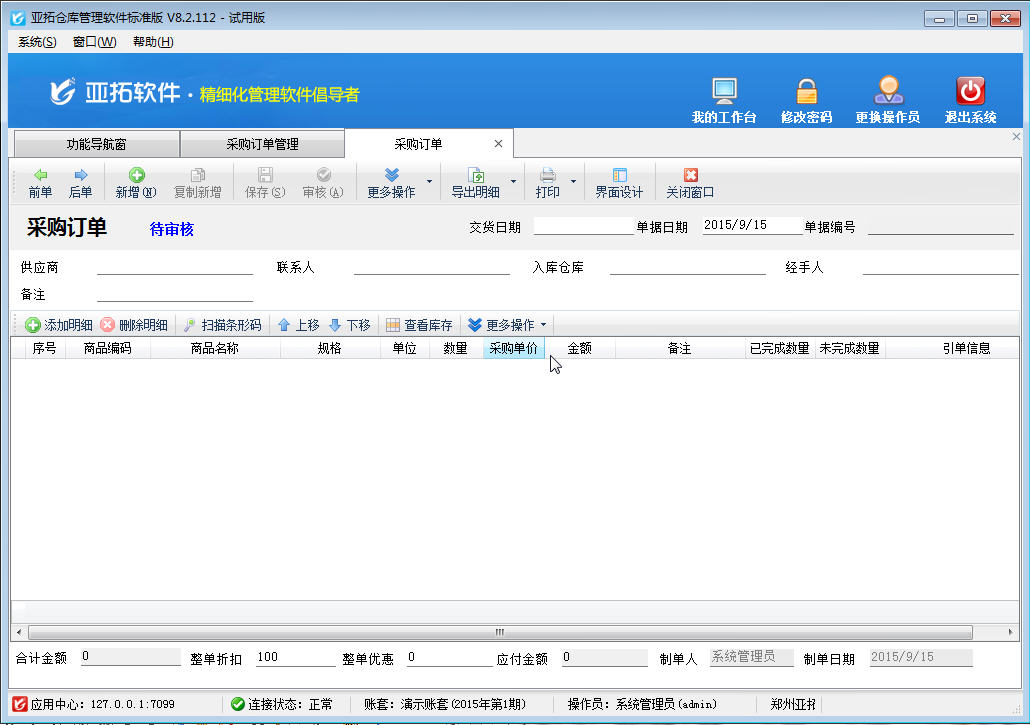Viewport: 1030px width, 725px height.
Task: Check stock with 查看库存
Action: pyautogui.click(x=419, y=325)
